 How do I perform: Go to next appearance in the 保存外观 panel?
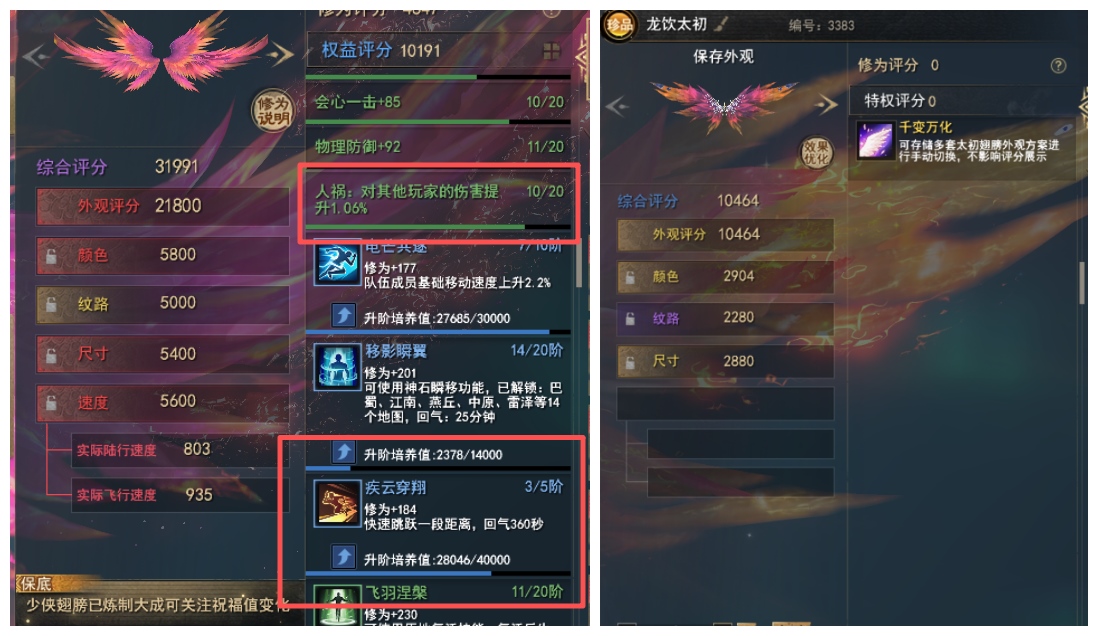tap(827, 105)
